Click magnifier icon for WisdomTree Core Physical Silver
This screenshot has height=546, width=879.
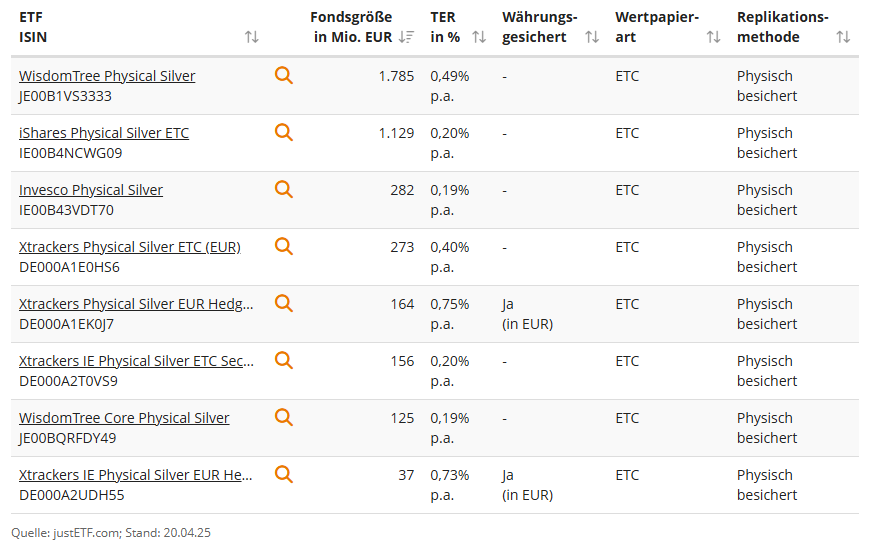click(x=284, y=417)
